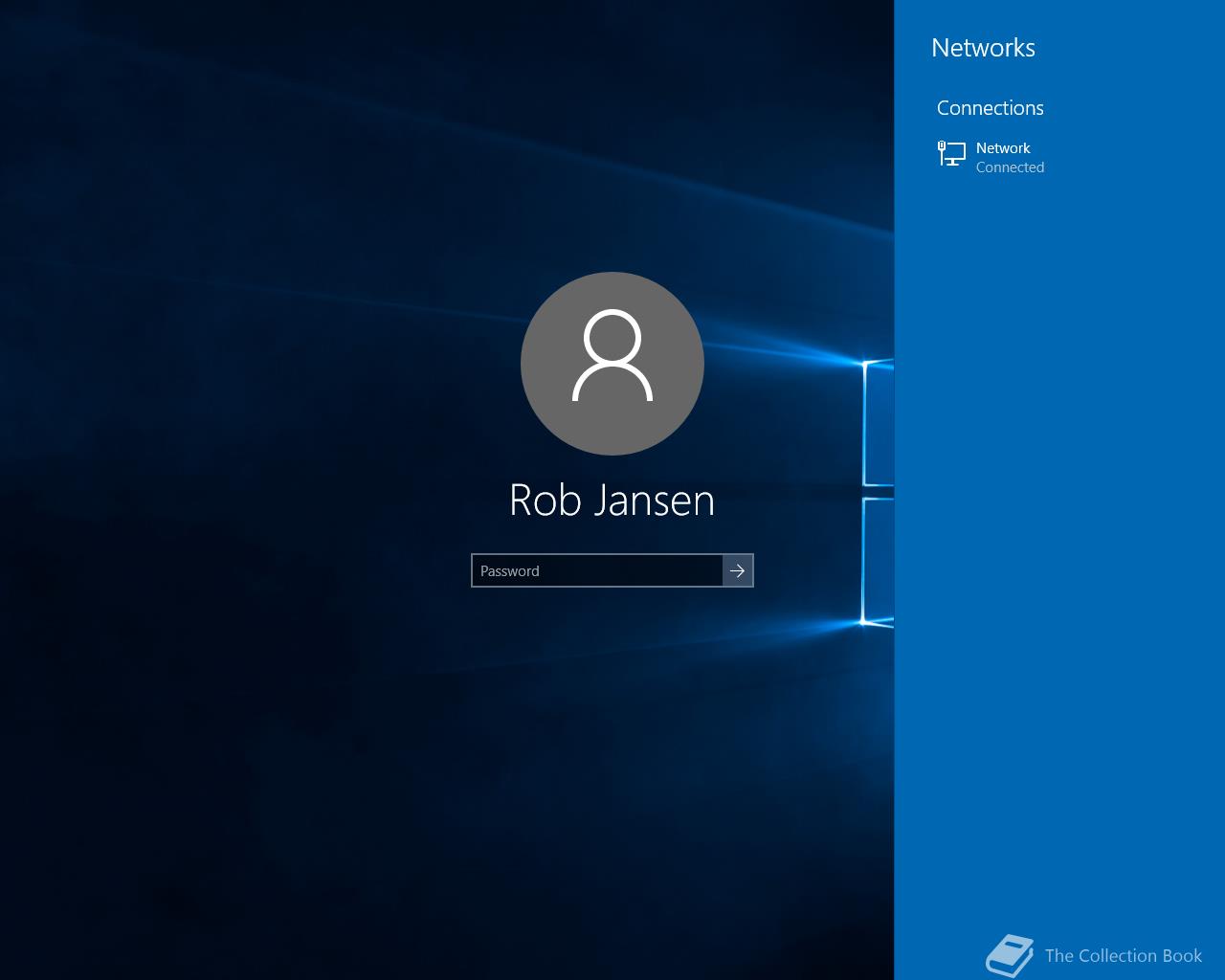Click the word "Book" in watermark
Image resolution: width=1225 pixels, height=980 pixels.
click(x=1182, y=955)
